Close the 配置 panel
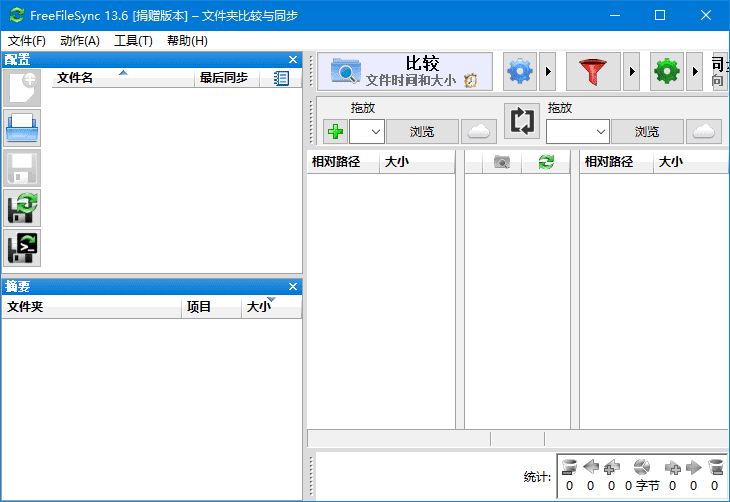The image size is (730, 502). click(x=293, y=60)
